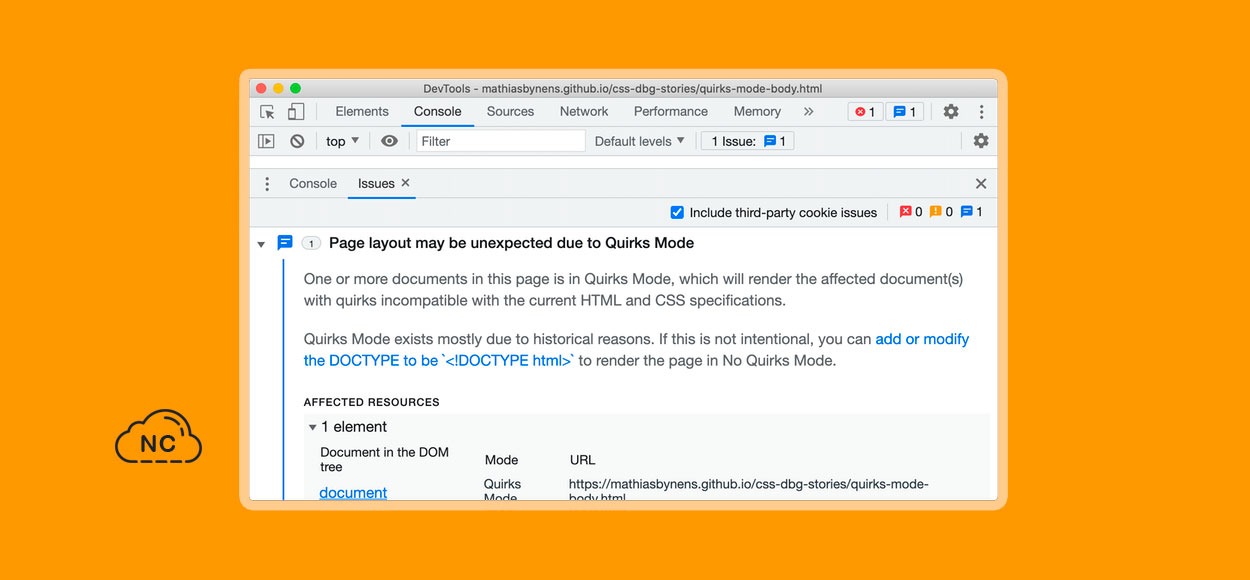Screen dimensions: 1250x580
Task: Switch to the Memory tab
Action: click(757, 112)
